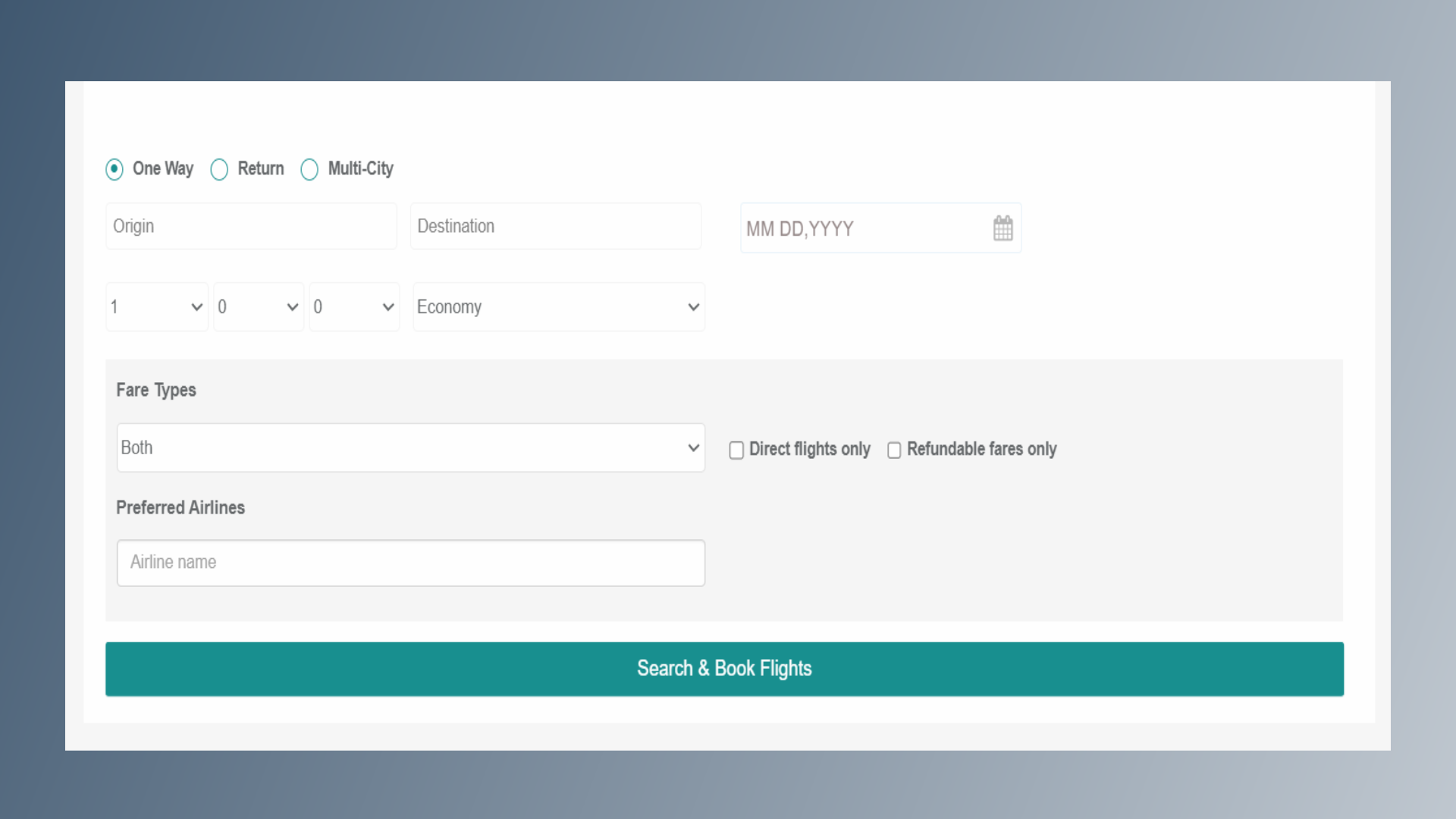Select the Multi-City radio button
The height and width of the screenshot is (819, 1456).
pos(309,169)
